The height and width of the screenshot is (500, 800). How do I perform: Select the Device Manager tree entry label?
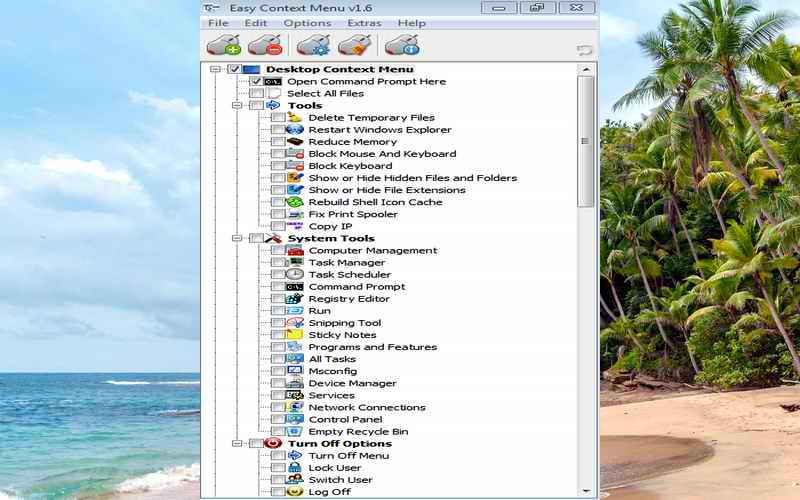click(x=352, y=383)
